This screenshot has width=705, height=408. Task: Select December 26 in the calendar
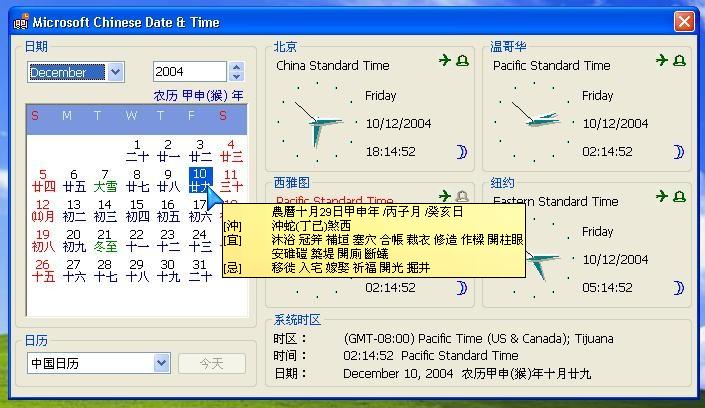(43, 270)
